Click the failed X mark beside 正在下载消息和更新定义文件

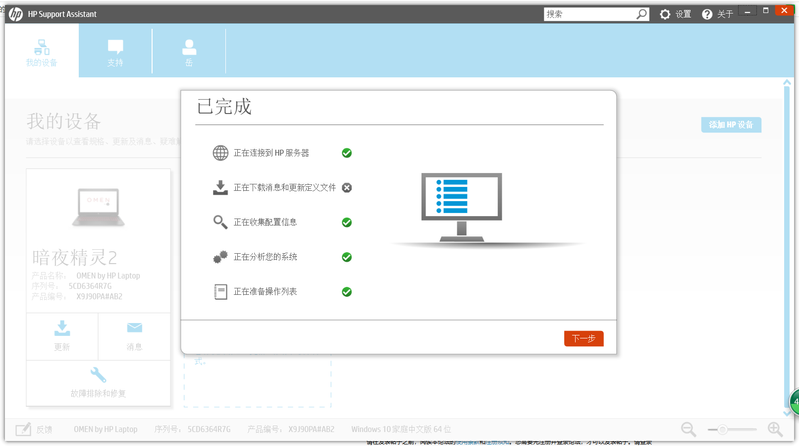point(347,188)
